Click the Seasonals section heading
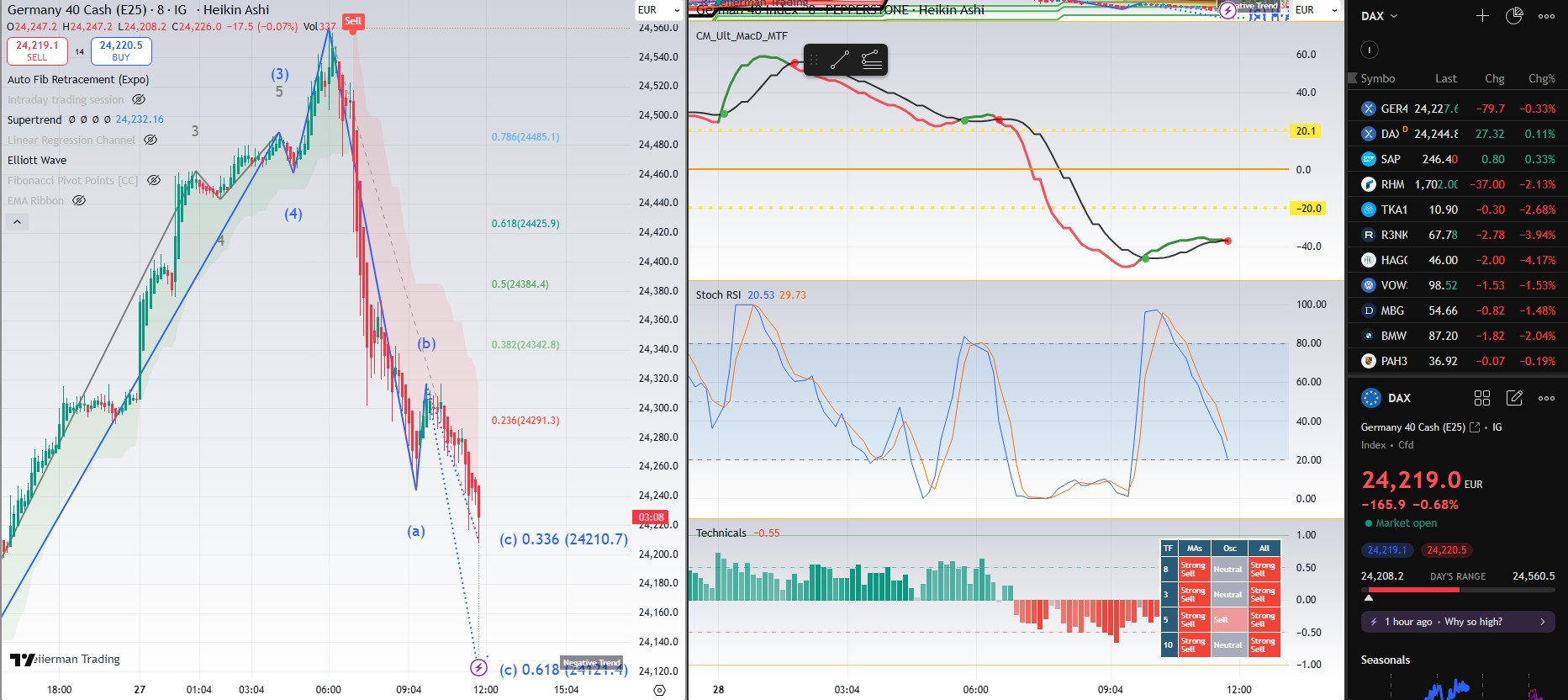This screenshot has width=1568, height=700. click(x=1385, y=660)
